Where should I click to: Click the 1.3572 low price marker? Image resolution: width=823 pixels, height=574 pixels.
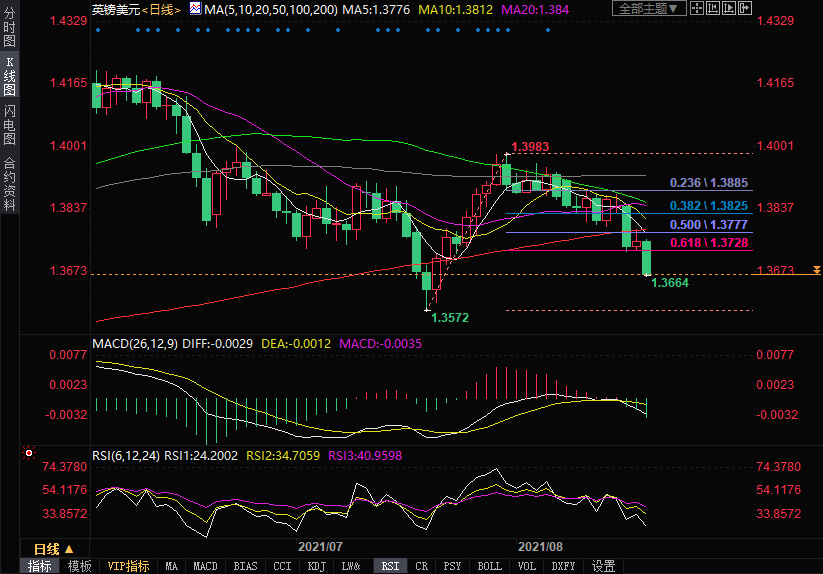[449, 317]
